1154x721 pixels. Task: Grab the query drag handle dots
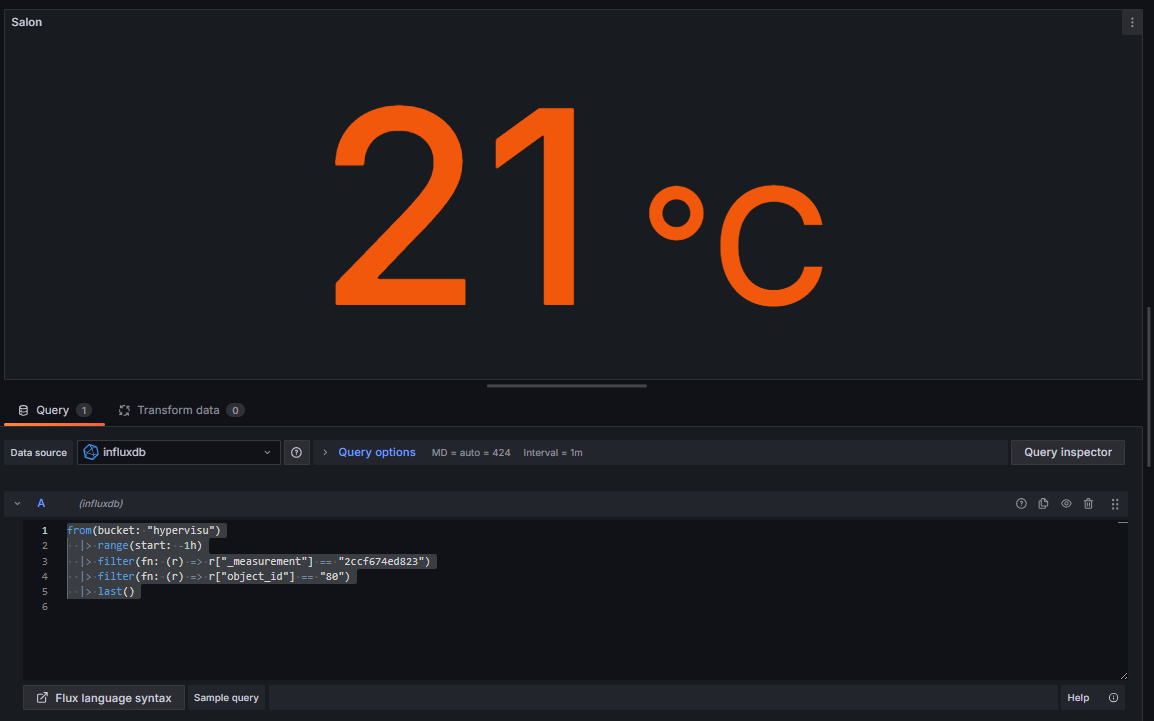point(1115,503)
